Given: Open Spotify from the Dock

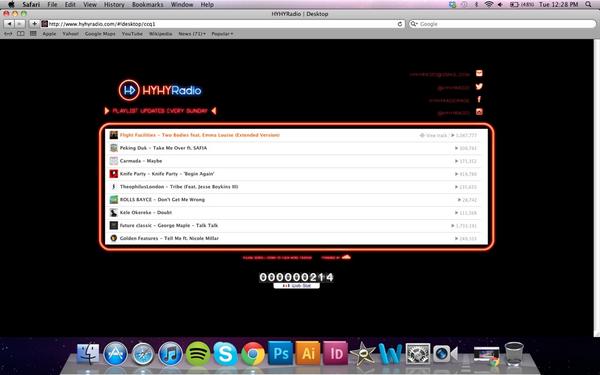Looking at the screenshot, I should click(x=198, y=354).
